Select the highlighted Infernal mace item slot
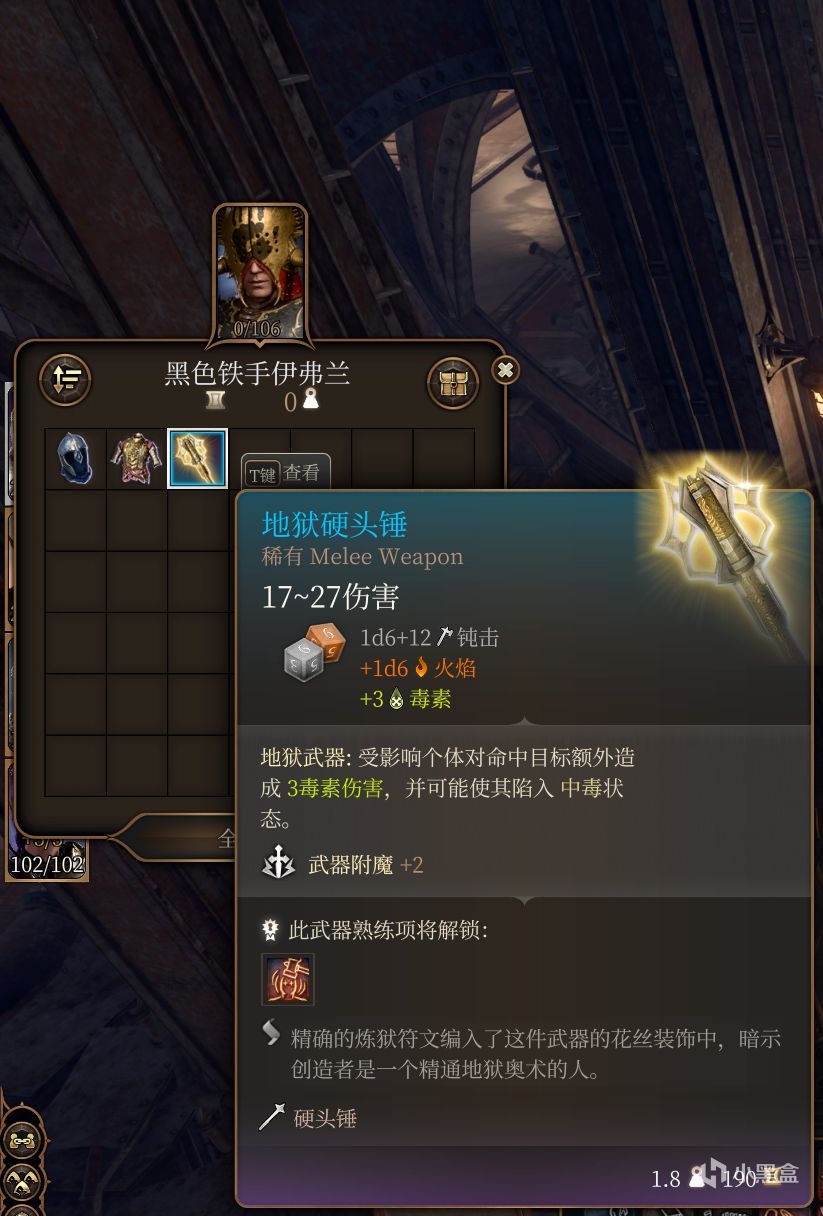Viewport: 823px width, 1216px height. point(197,459)
